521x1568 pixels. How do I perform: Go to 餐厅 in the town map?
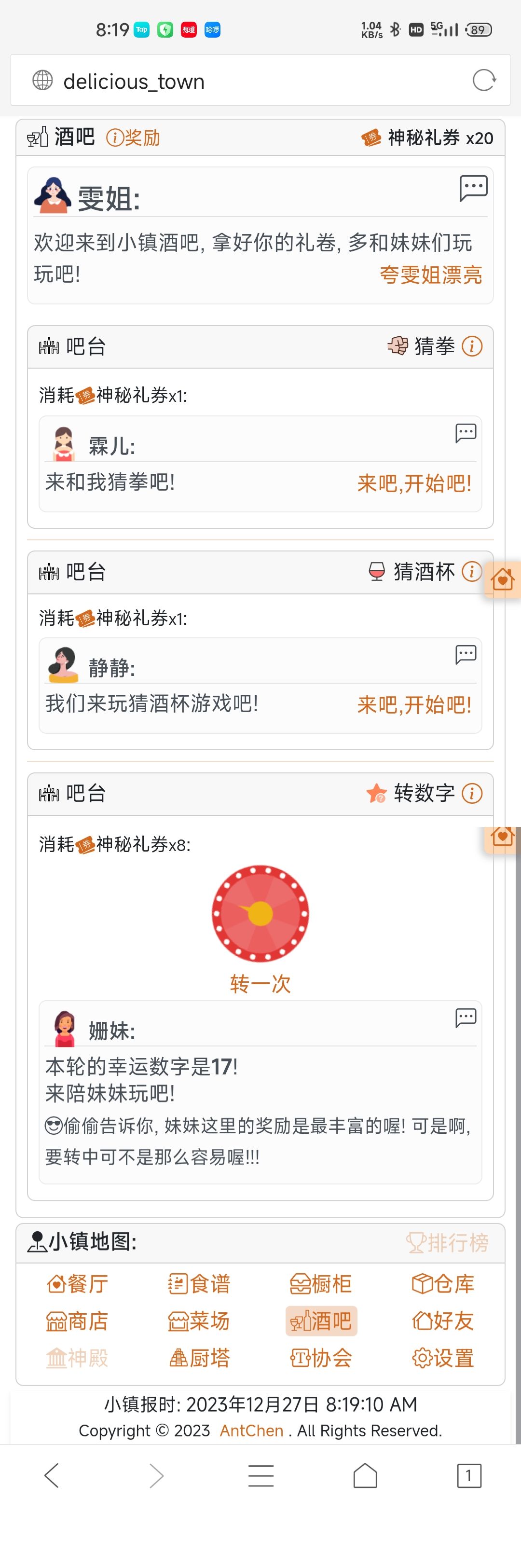coord(77,1284)
